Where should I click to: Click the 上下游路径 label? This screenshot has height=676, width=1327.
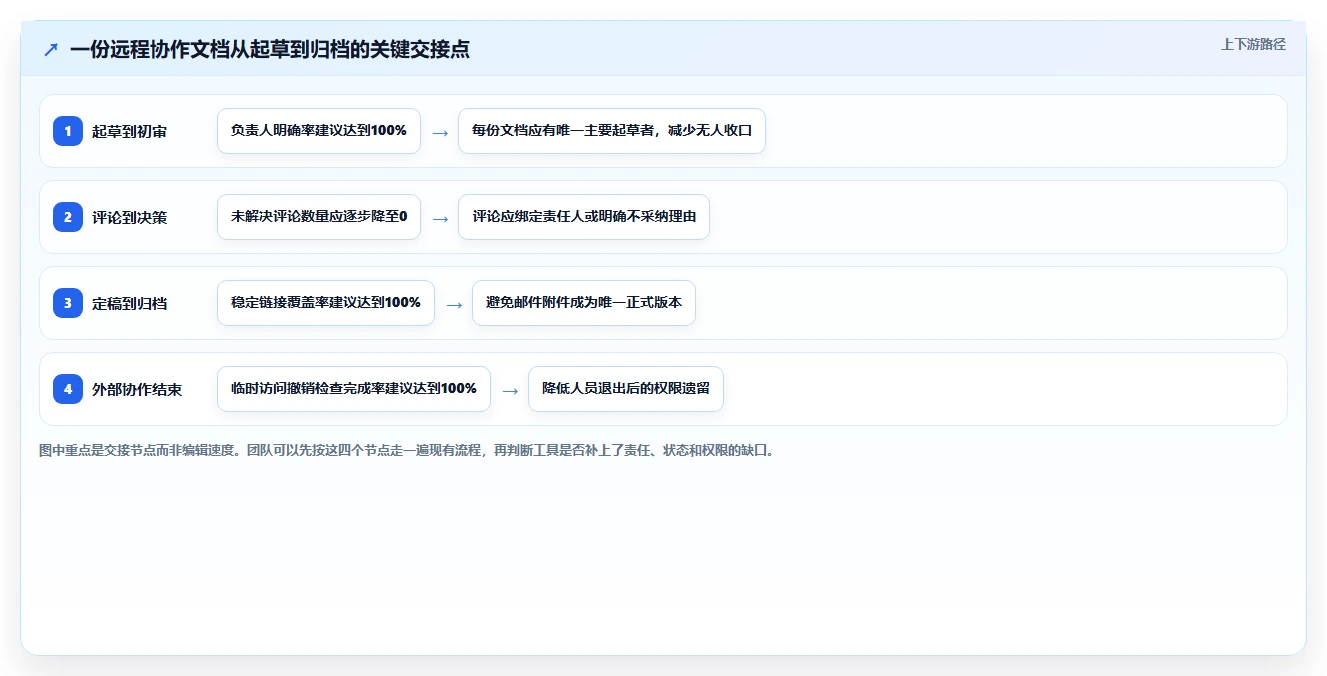pos(1253,44)
